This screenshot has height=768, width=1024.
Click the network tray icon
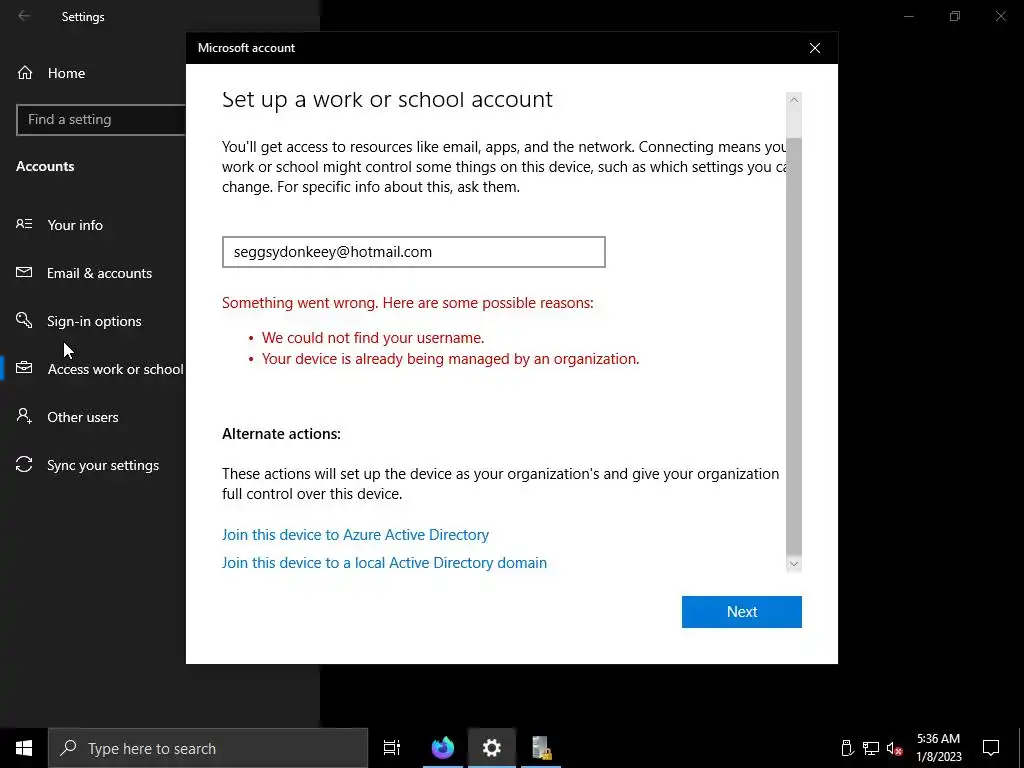(x=871, y=748)
